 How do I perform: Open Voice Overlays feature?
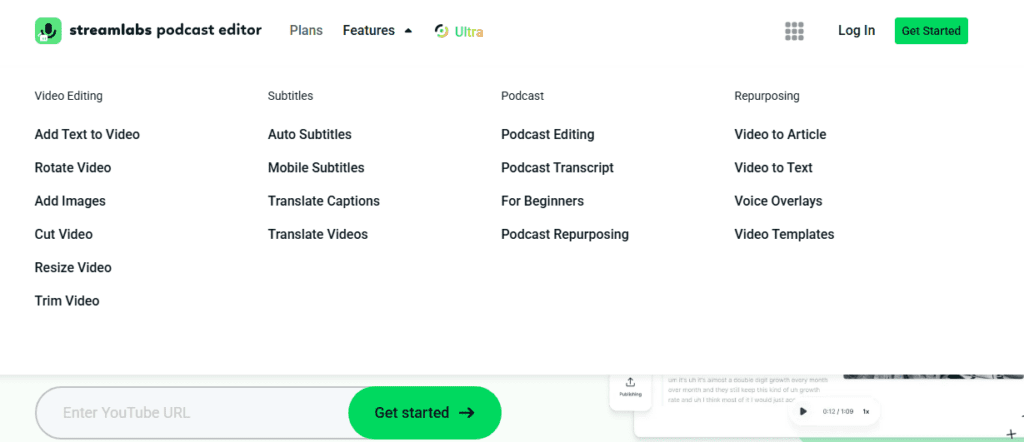(778, 201)
